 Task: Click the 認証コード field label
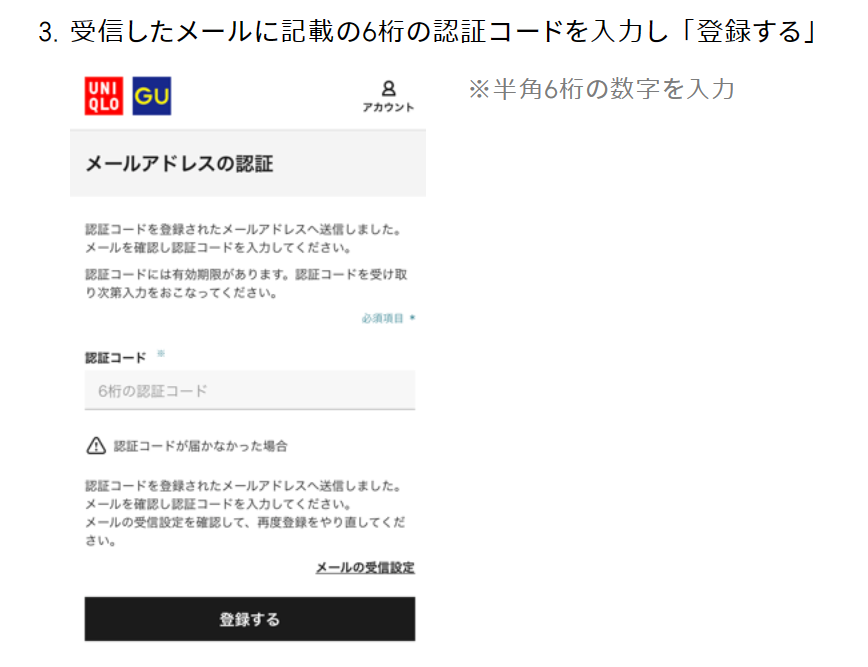116,358
